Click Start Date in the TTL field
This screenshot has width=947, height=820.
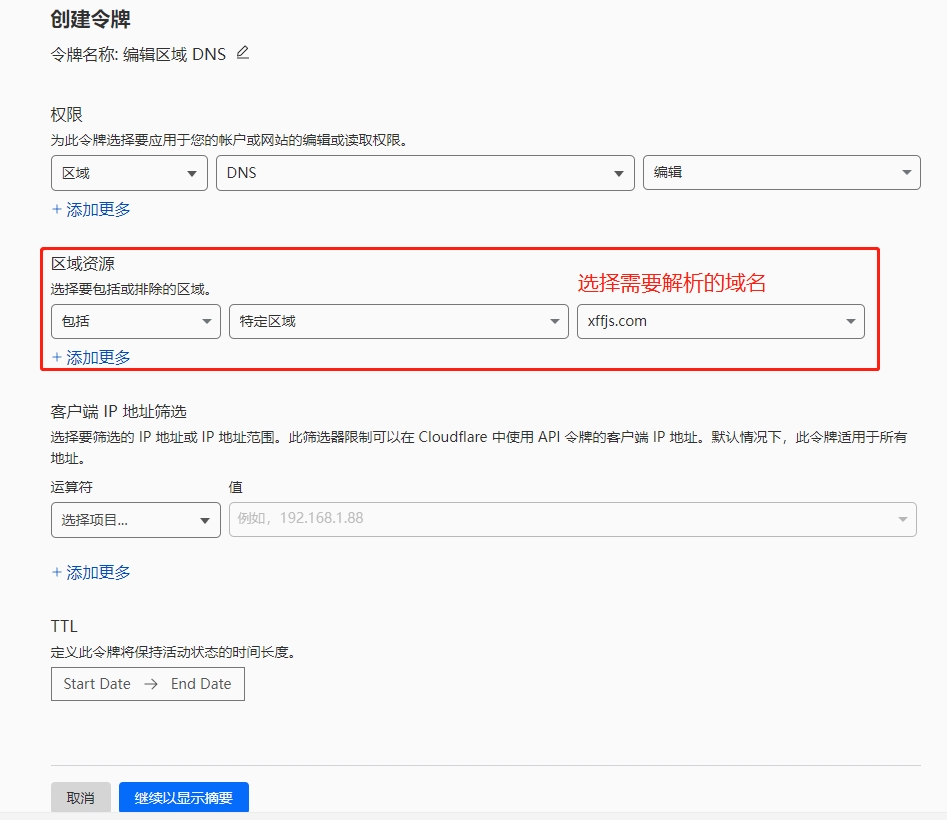(97, 684)
